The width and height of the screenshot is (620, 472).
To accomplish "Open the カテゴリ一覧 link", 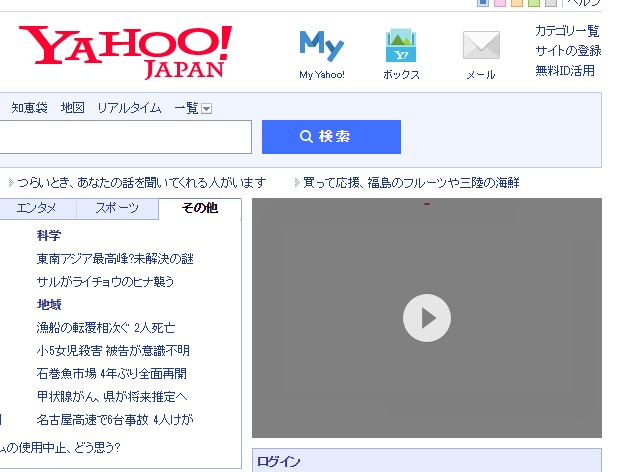I will click(x=567, y=31).
